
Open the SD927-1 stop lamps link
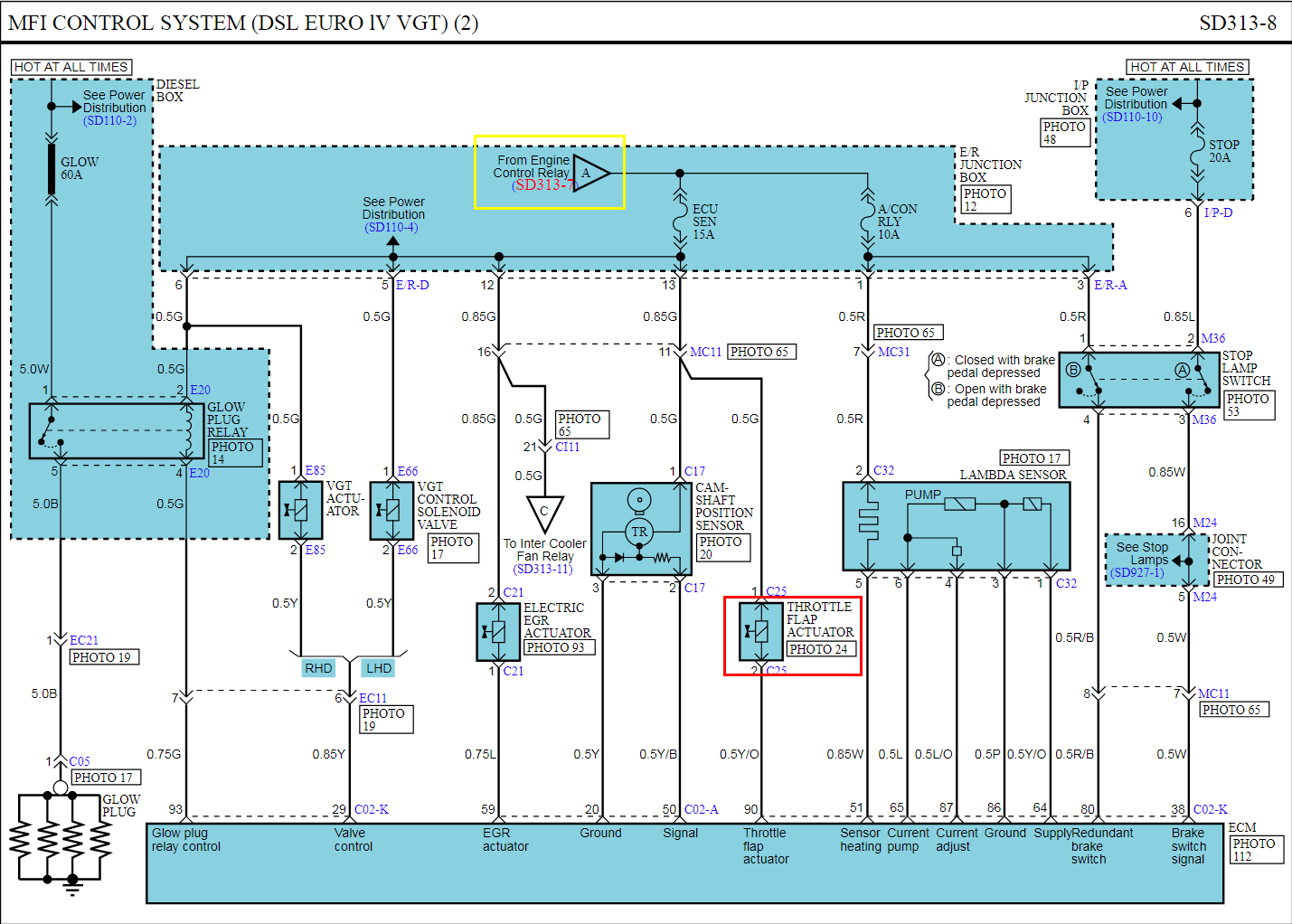1137,572
